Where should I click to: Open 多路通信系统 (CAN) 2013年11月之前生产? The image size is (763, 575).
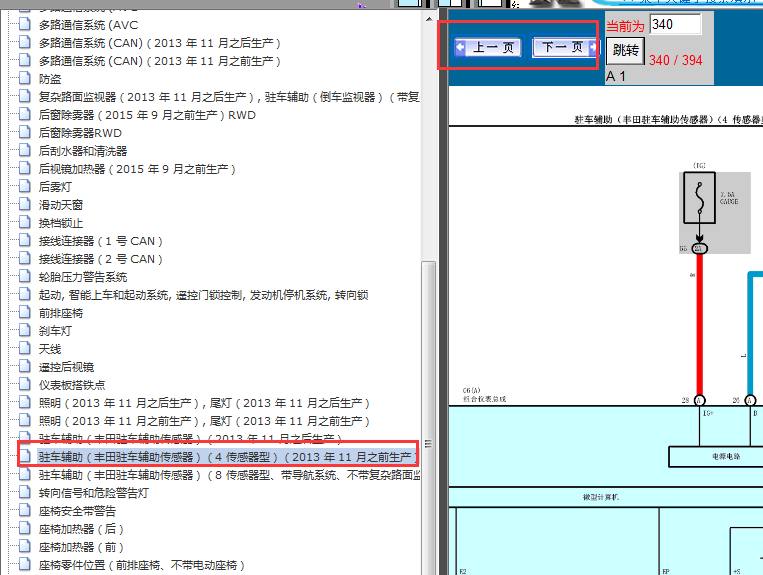point(160,61)
